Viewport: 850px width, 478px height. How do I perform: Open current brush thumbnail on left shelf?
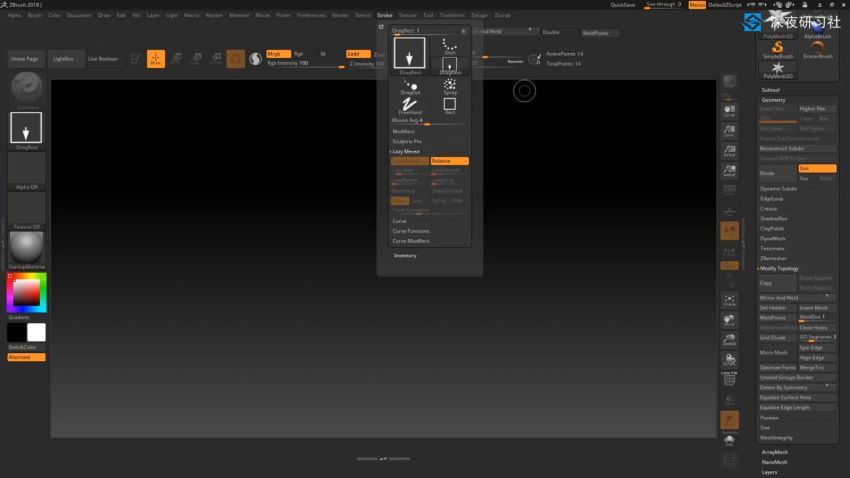(27, 89)
